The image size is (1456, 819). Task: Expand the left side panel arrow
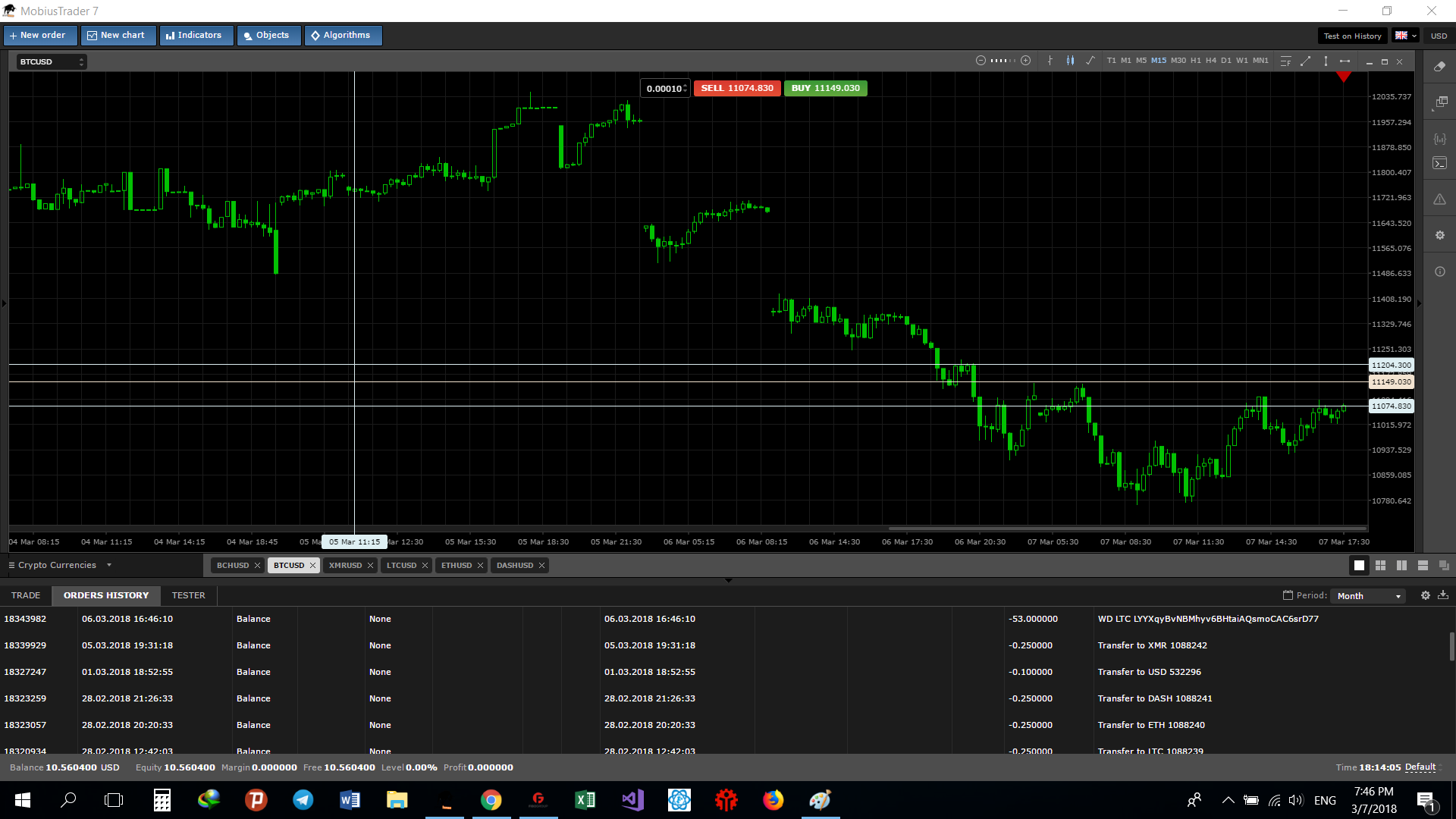point(4,303)
